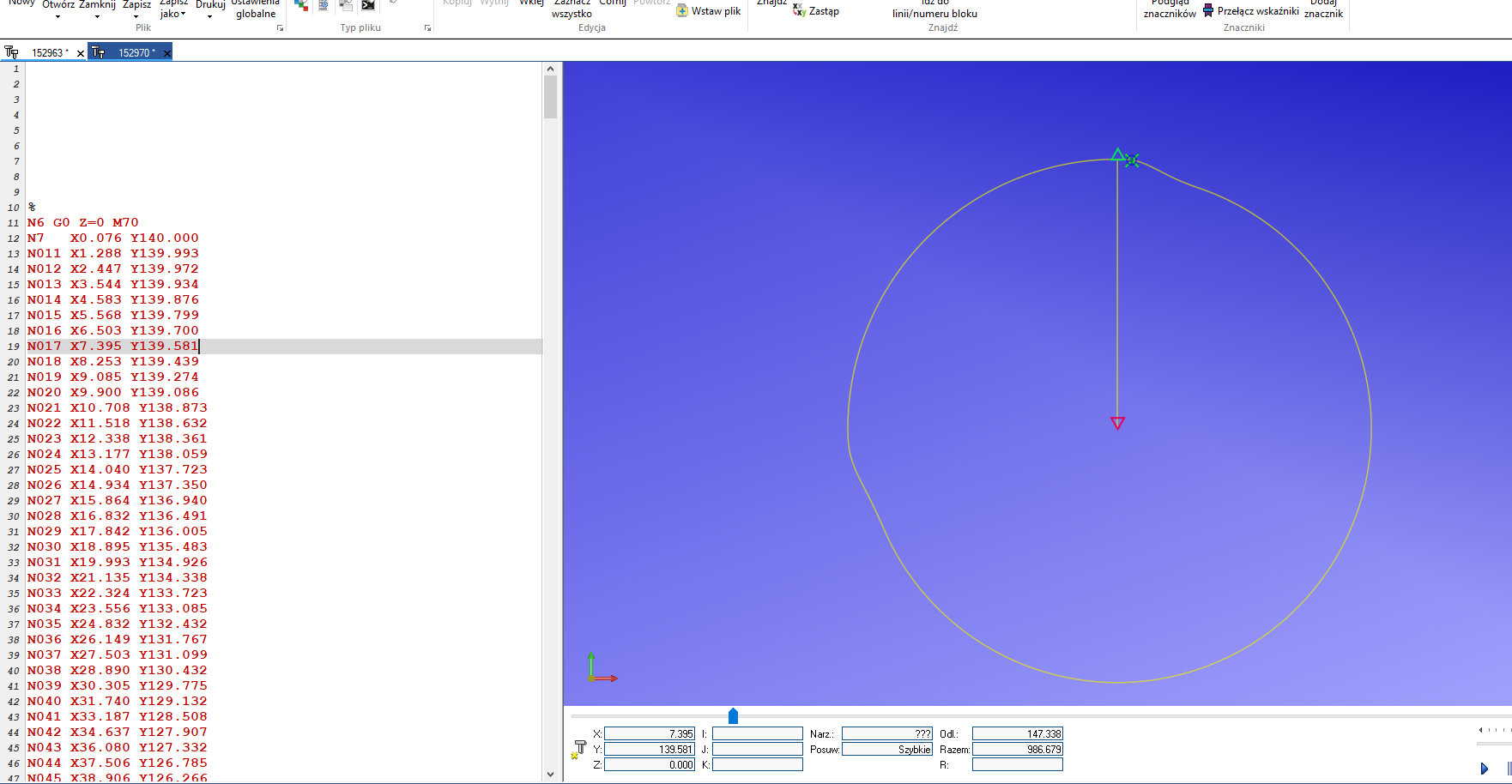The image size is (1512, 784).
Task: Switch to the 152963 document tab
Action: click(x=50, y=53)
